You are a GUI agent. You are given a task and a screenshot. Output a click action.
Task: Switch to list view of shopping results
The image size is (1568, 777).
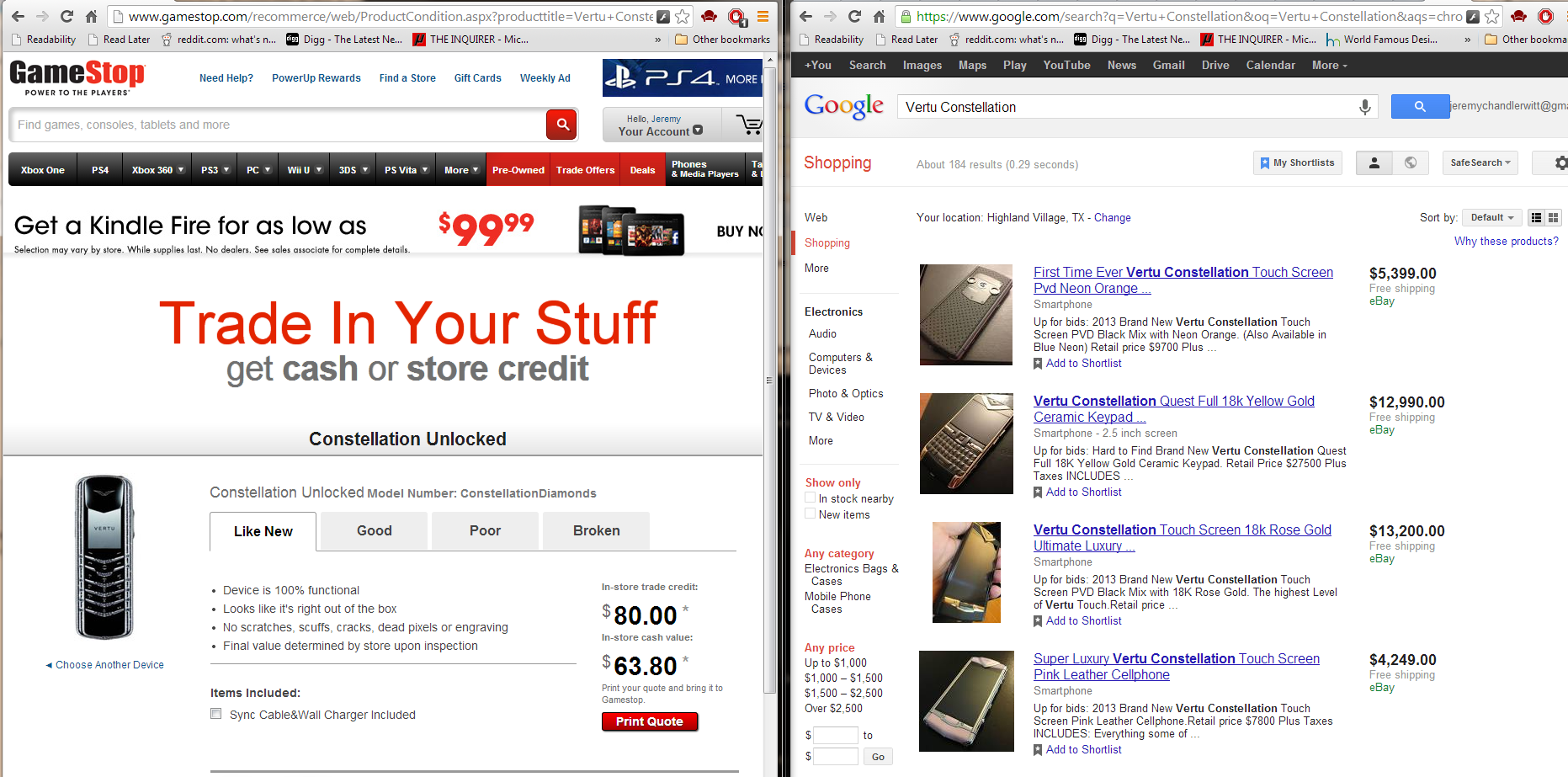tap(1536, 217)
